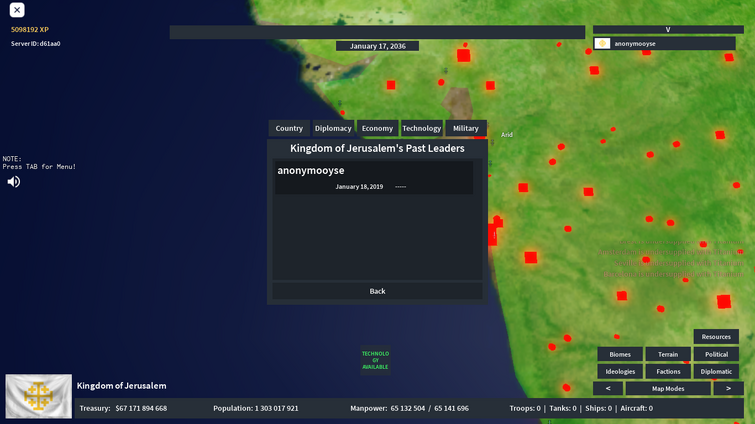The image size is (755, 424).
Task: Select anonymooyse in the player list
Action: [x=664, y=43]
